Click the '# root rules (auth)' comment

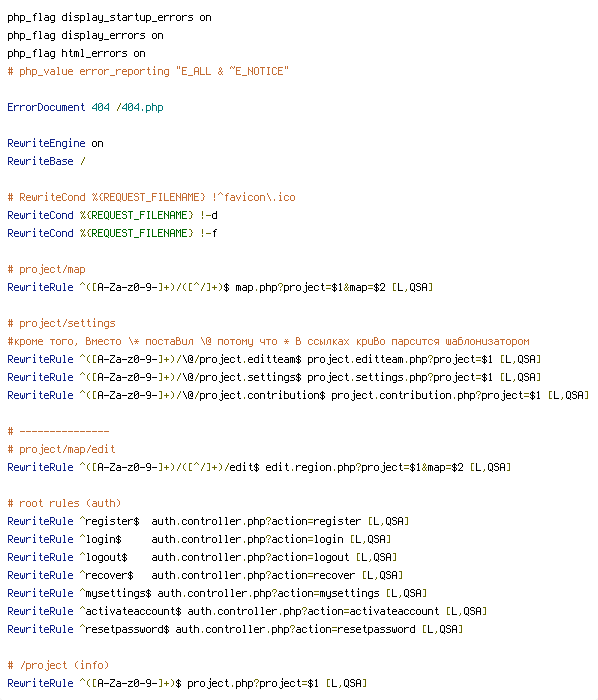pyautogui.click(x=64, y=504)
